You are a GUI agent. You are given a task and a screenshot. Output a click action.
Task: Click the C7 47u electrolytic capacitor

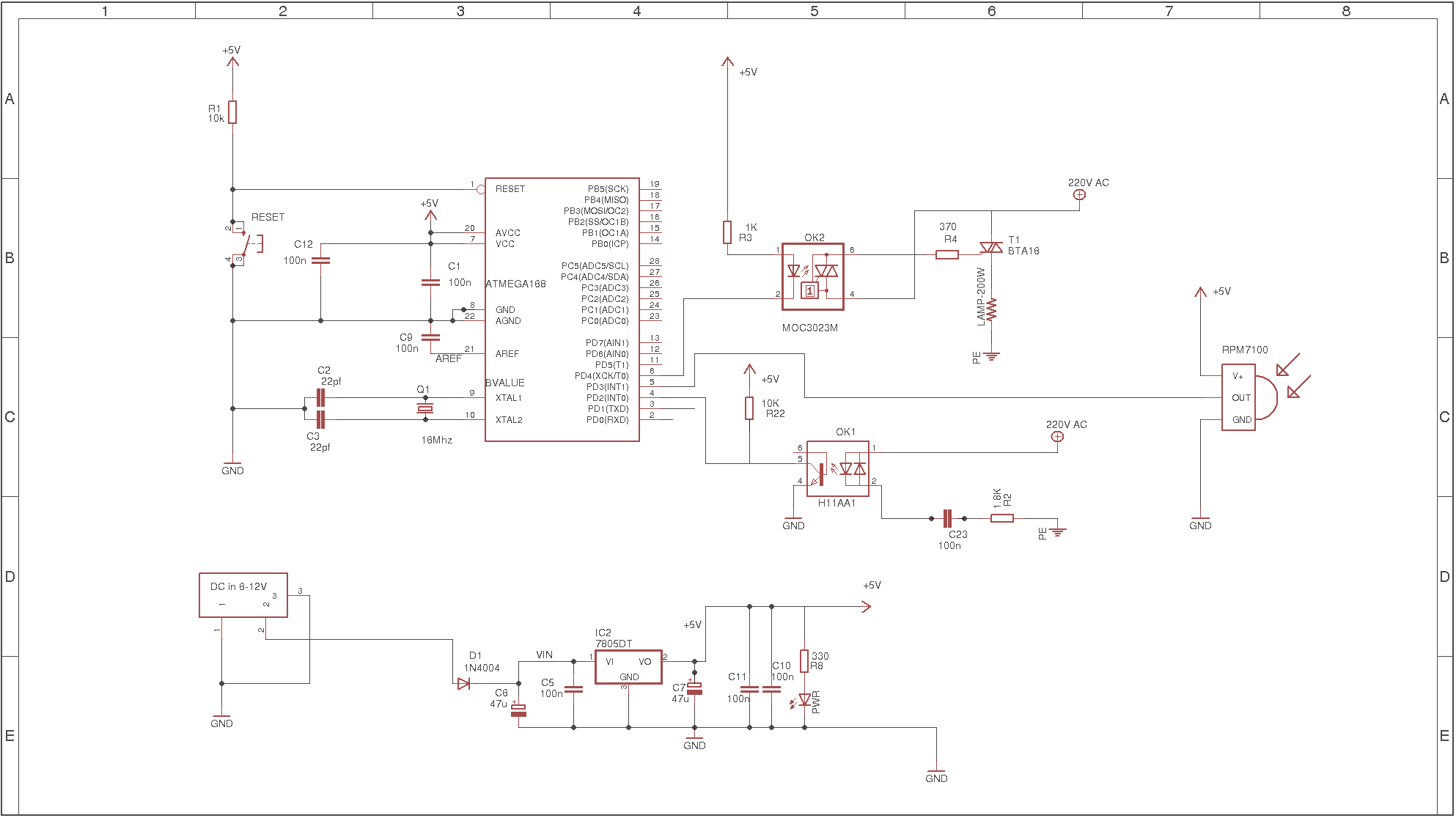click(x=694, y=688)
